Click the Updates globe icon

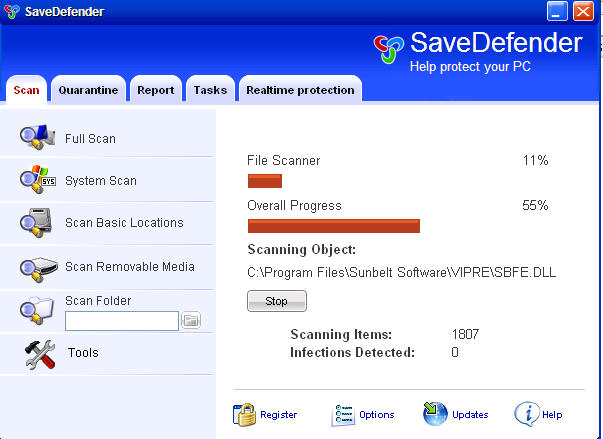(x=435, y=414)
